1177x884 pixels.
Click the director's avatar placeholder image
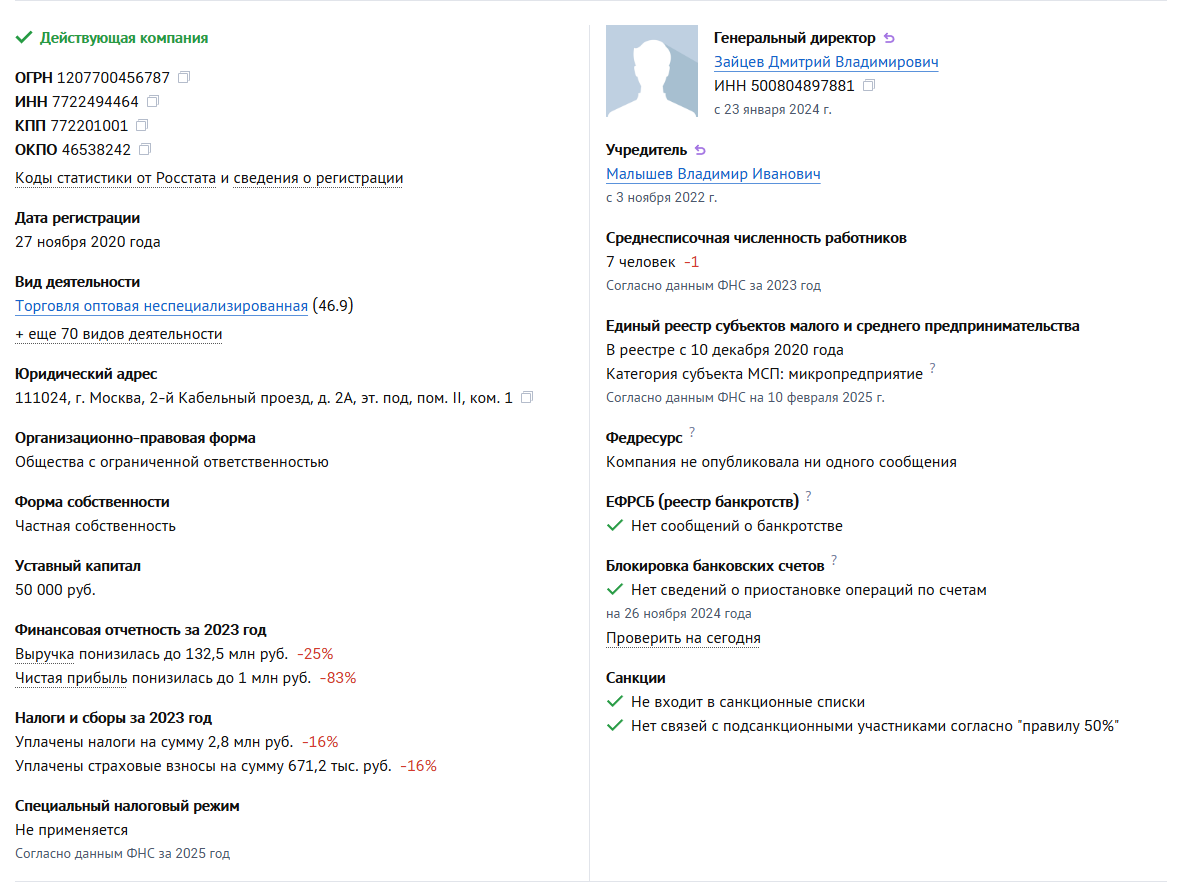click(x=652, y=71)
